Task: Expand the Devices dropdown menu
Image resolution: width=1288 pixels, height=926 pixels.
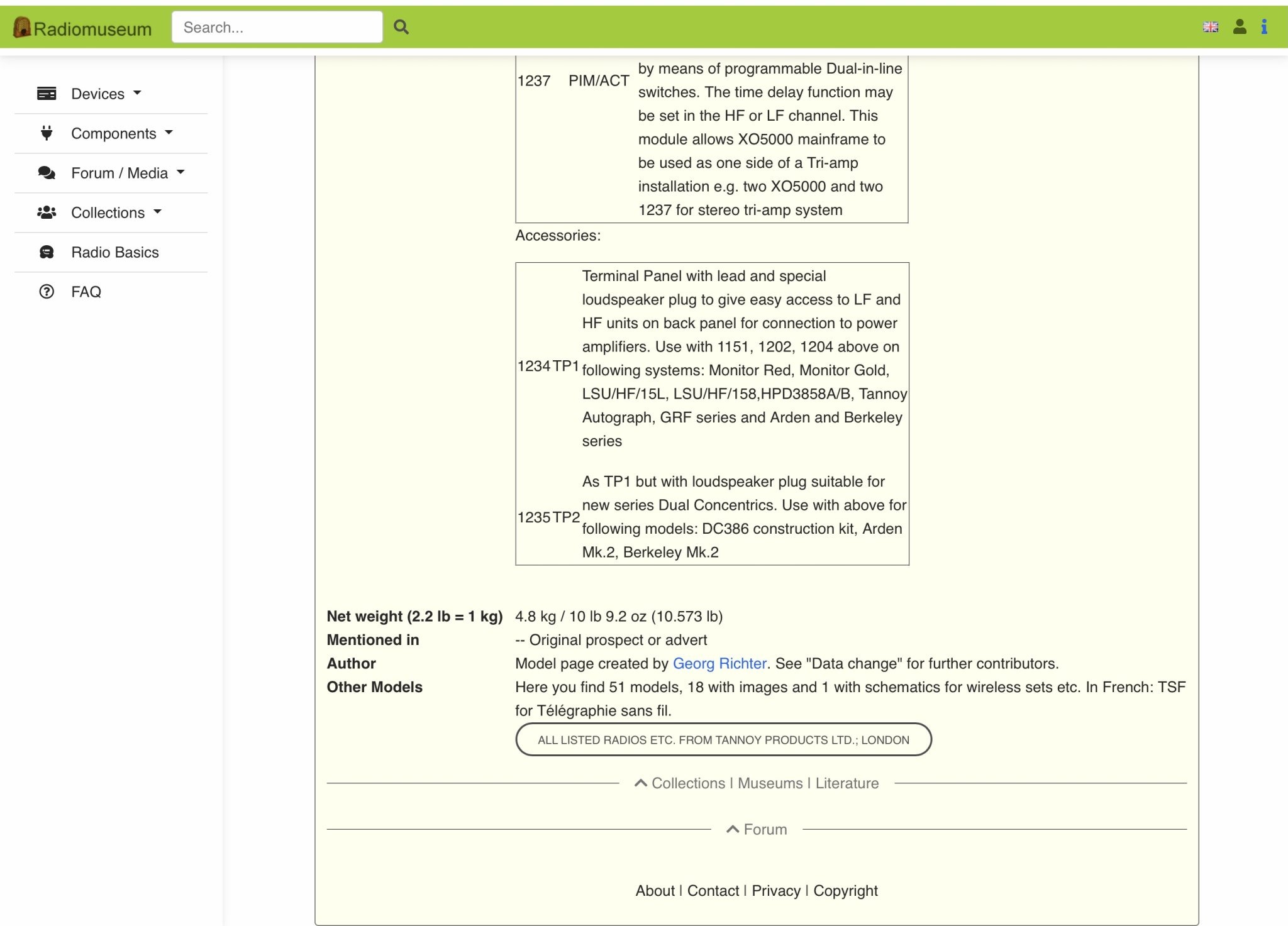Action: coord(106,94)
